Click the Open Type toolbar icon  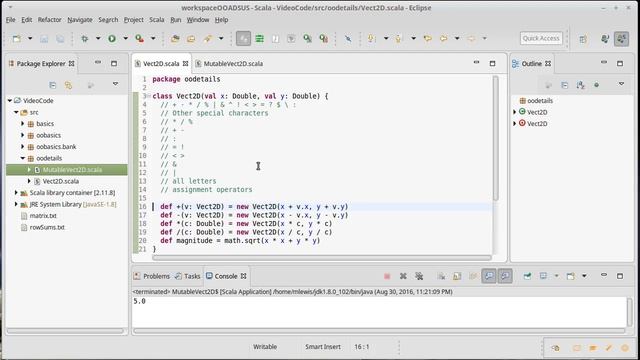(175, 39)
